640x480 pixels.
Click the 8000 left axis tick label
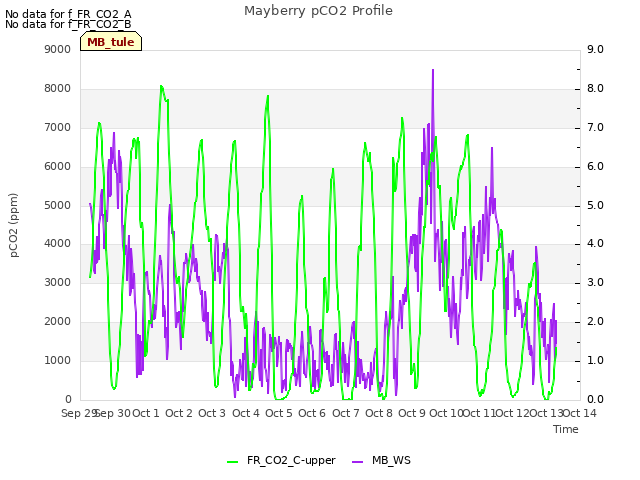click(x=58, y=89)
